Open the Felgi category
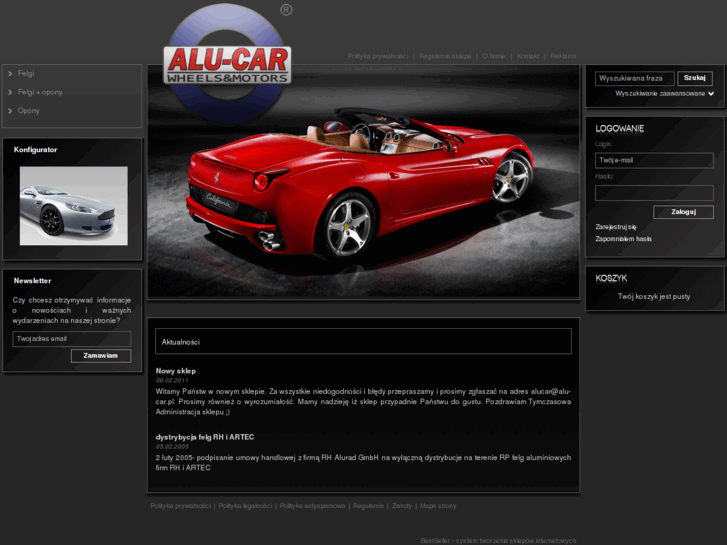Screen dimensions: 727x545 pyautogui.click(x=26, y=73)
